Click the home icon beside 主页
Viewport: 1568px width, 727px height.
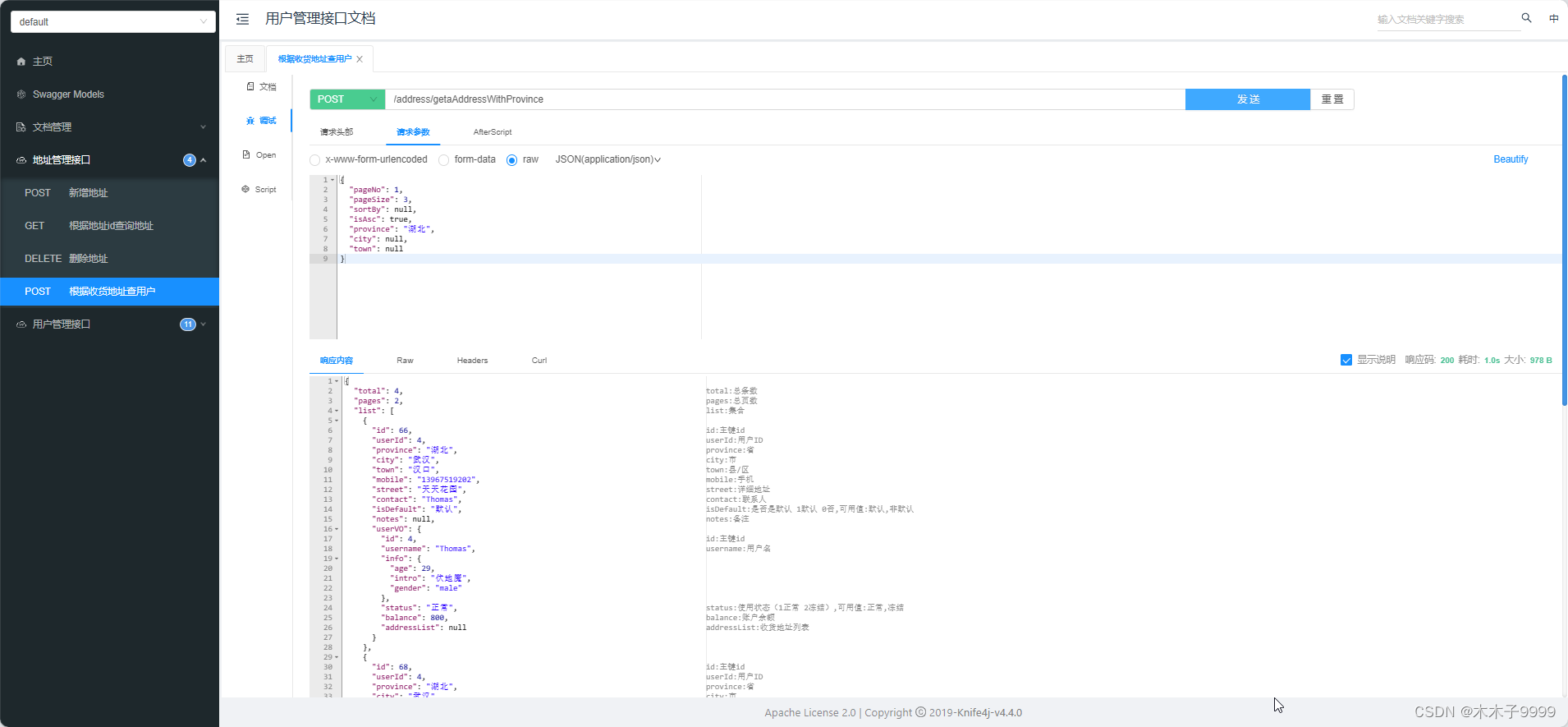[21, 62]
